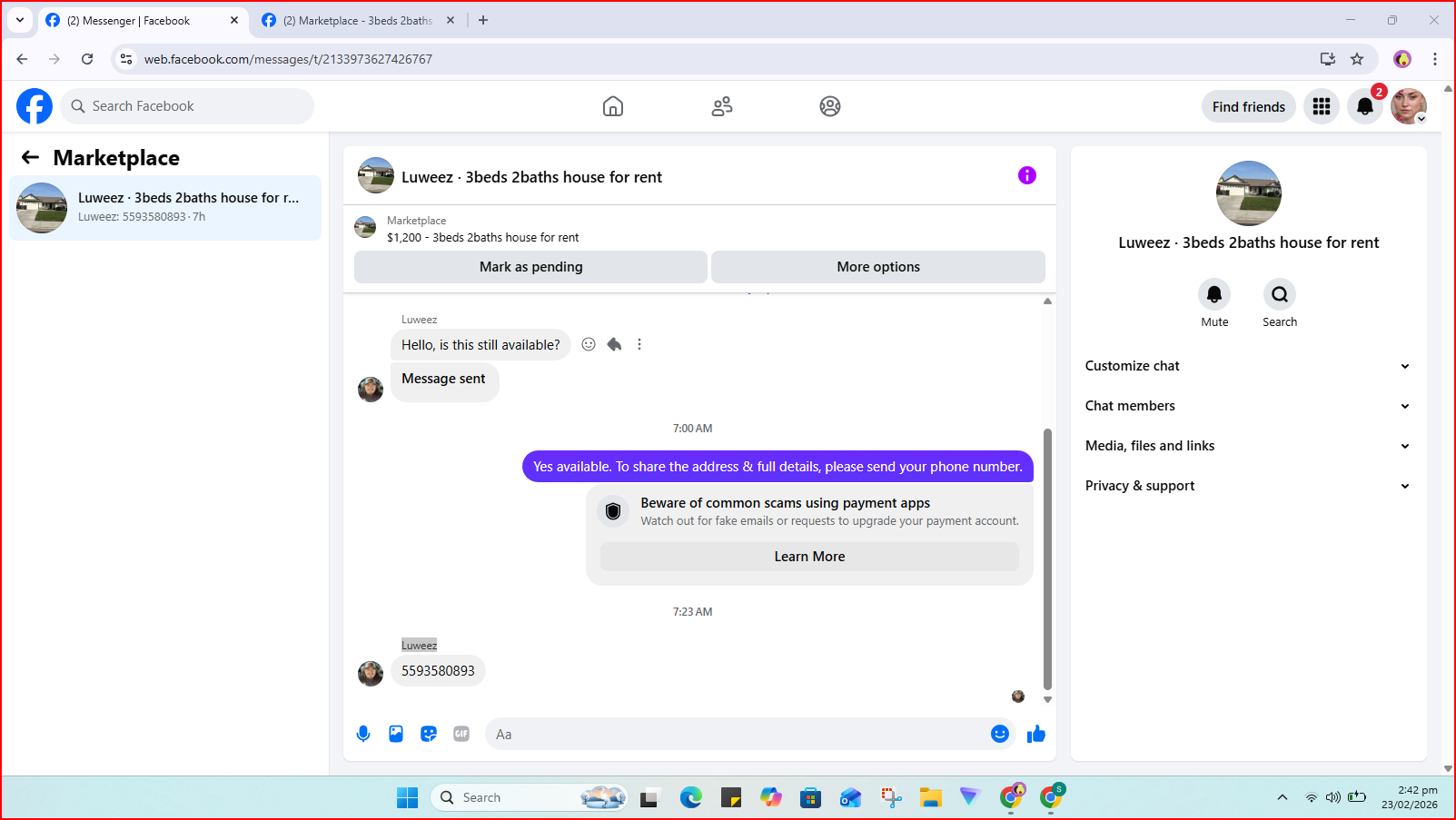The image size is (1456, 820).
Task: Go to the Home feed icon
Action: coord(613,106)
